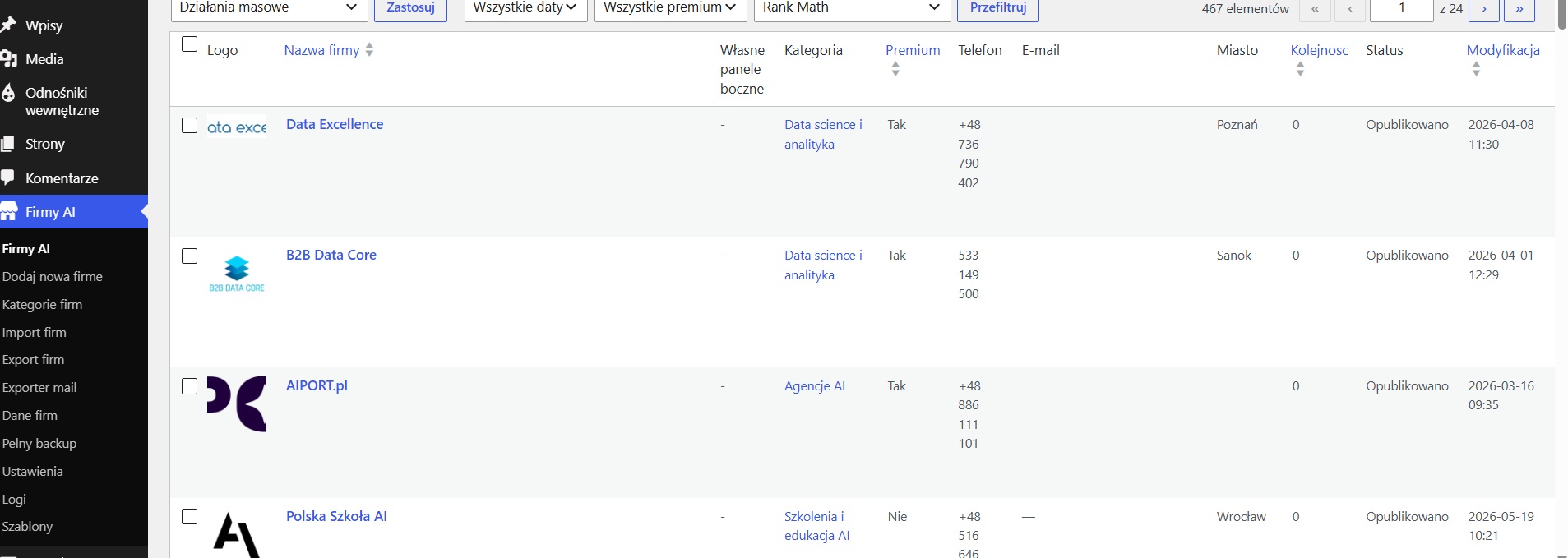This screenshot has width=1568, height=558.
Task: Click sort arrows under Premium header
Action: coord(895,70)
